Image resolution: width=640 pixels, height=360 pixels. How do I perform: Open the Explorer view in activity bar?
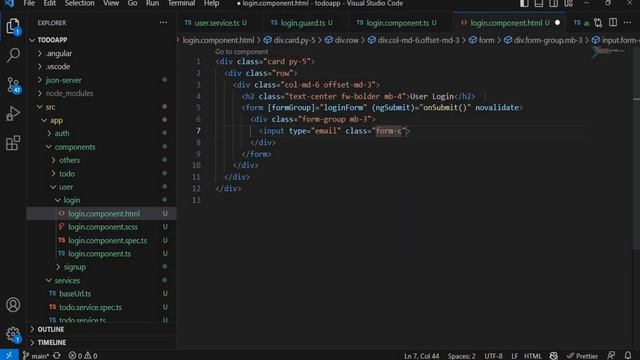point(13,27)
